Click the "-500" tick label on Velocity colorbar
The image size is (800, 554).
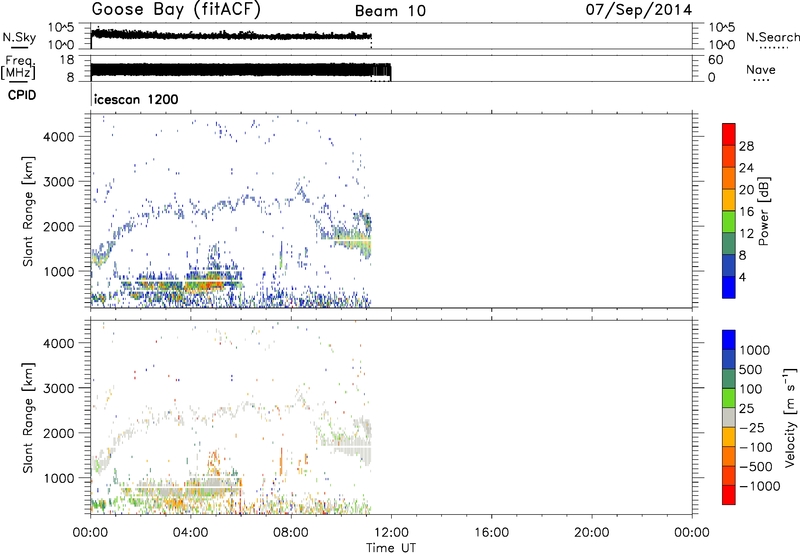coord(756,467)
